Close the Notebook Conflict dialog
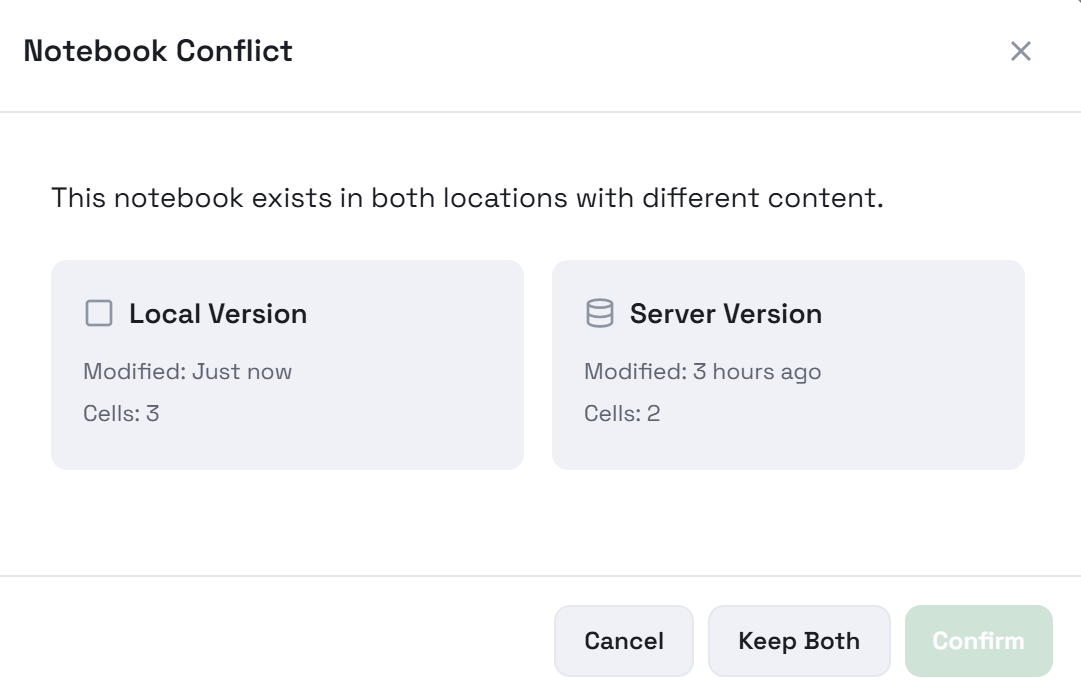This screenshot has width=1081, height=692. tap(1021, 51)
